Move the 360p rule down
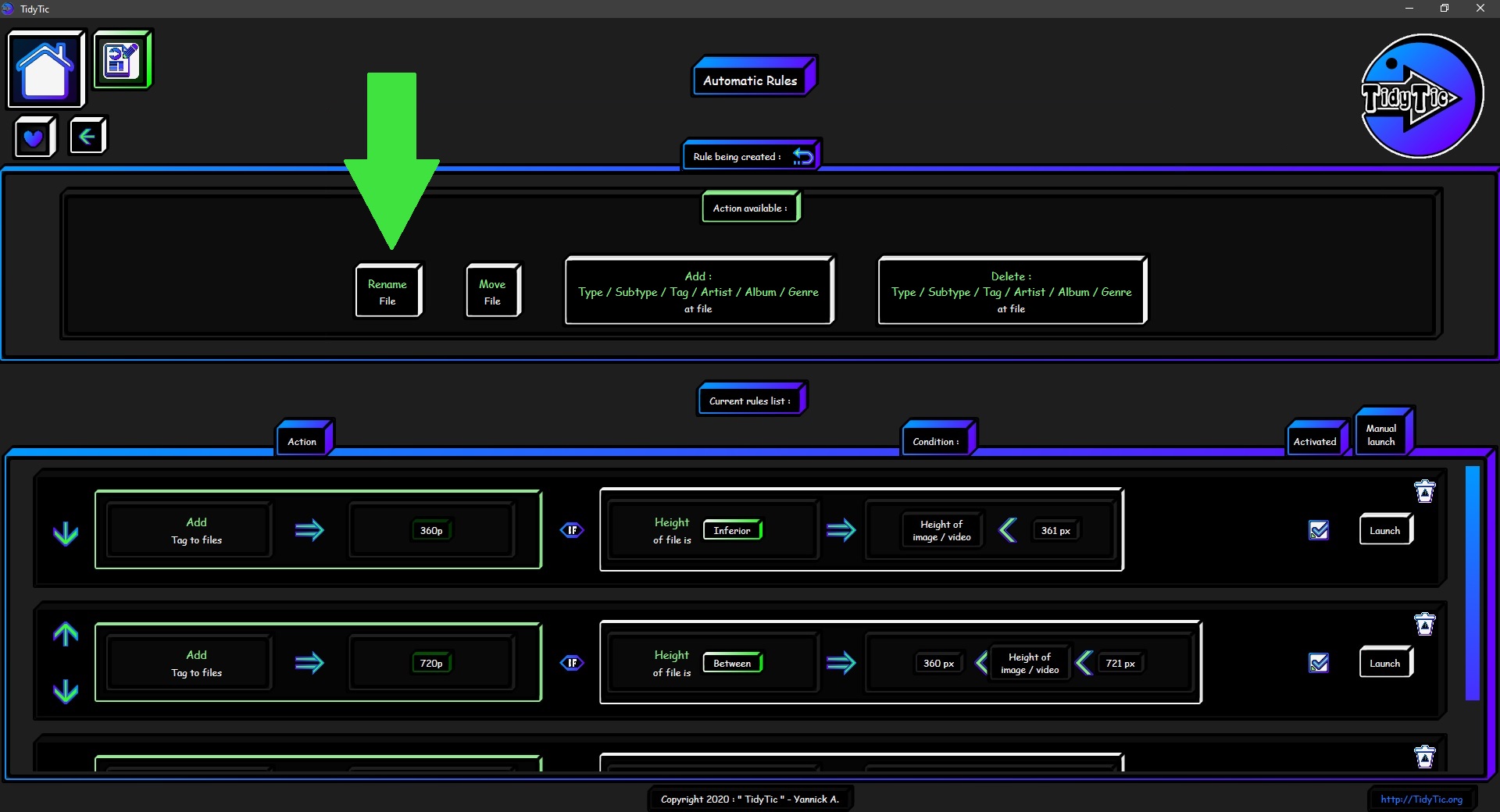 (66, 533)
